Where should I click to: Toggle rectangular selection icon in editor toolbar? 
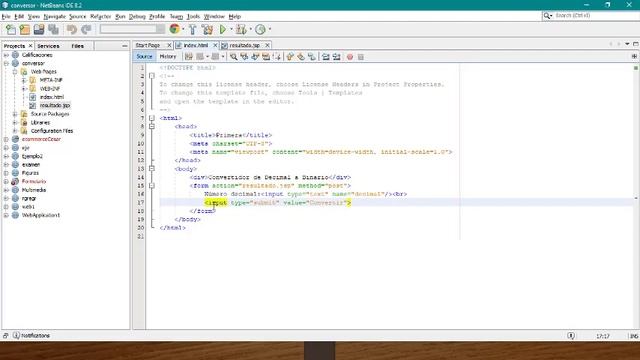point(278,57)
